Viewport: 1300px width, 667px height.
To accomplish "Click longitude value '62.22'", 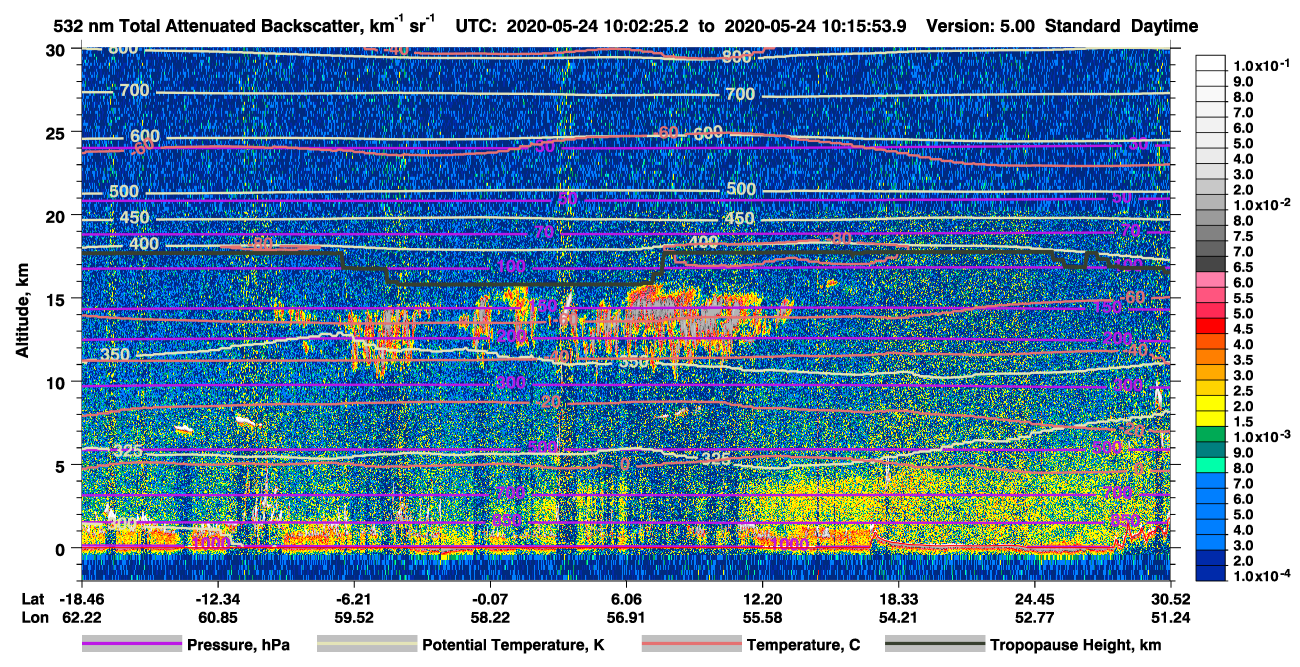I will coord(82,618).
